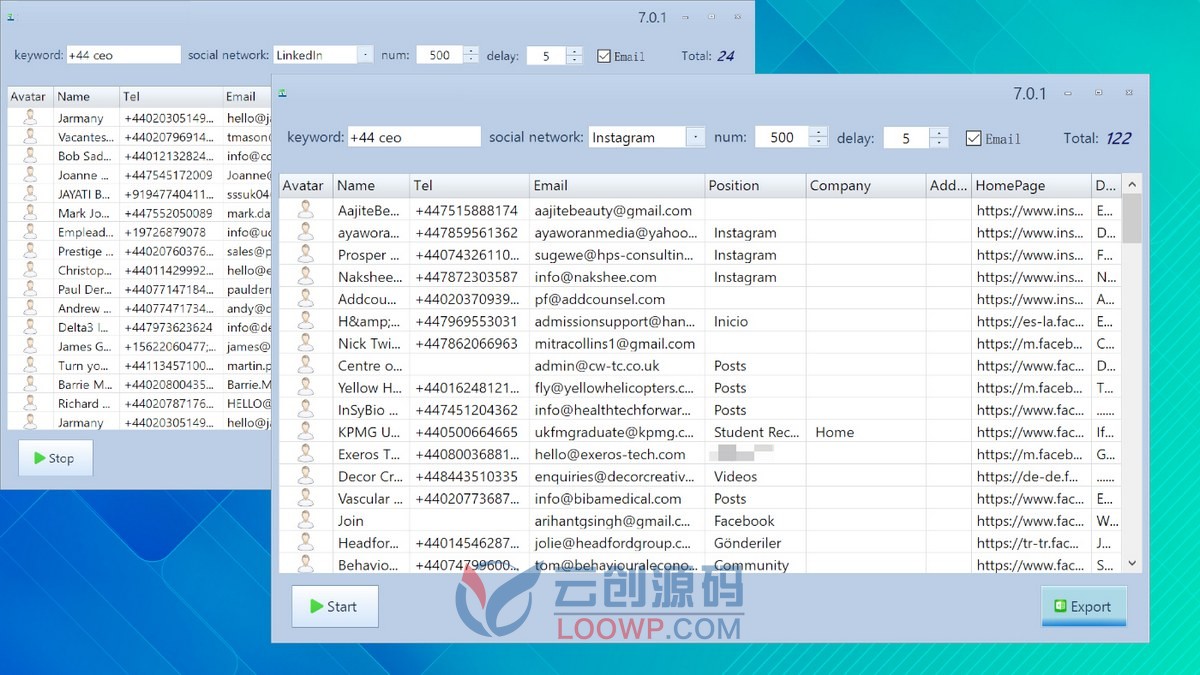
Task: Click the avatar icon in the Join row
Action: (x=305, y=520)
